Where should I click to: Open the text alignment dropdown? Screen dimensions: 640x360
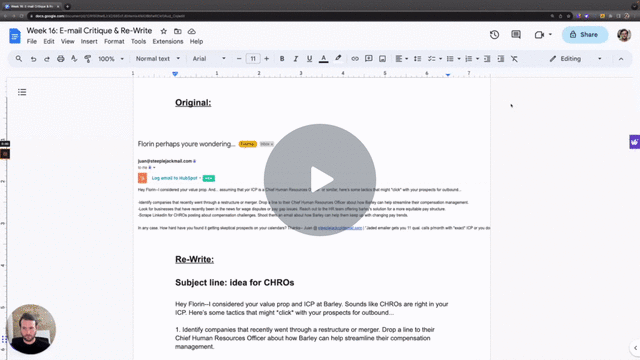click(x=402, y=59)
